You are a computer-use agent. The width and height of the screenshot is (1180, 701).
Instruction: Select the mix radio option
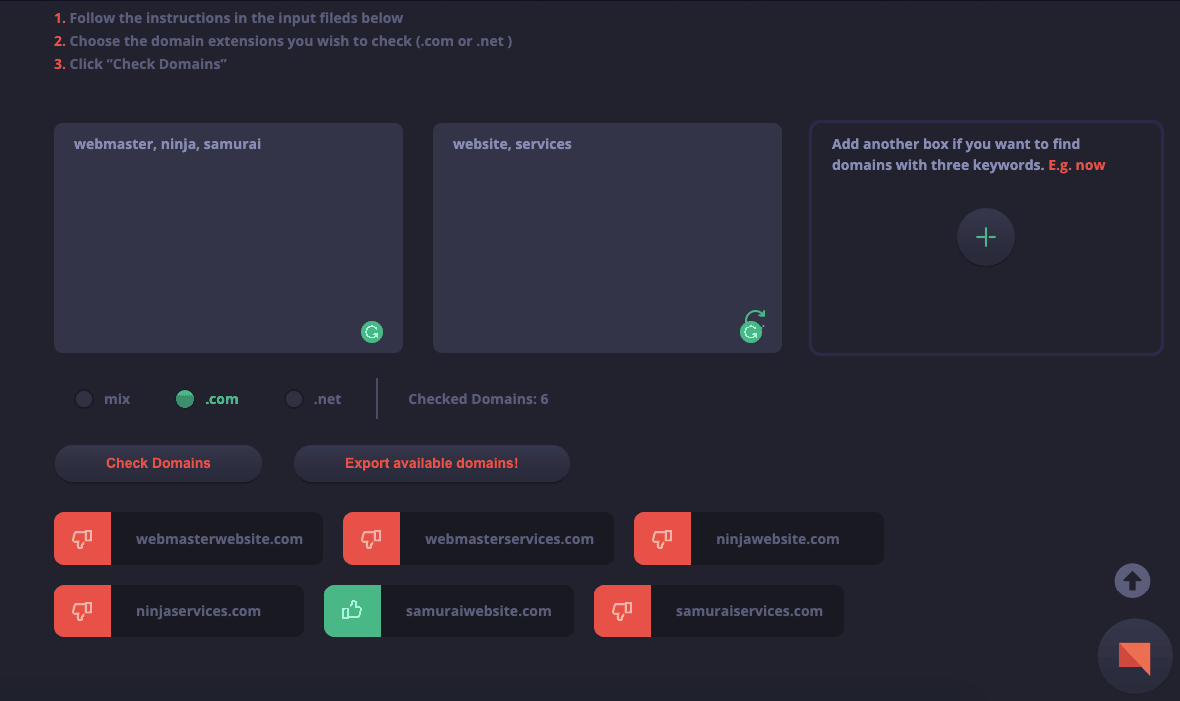pos(84,398)
